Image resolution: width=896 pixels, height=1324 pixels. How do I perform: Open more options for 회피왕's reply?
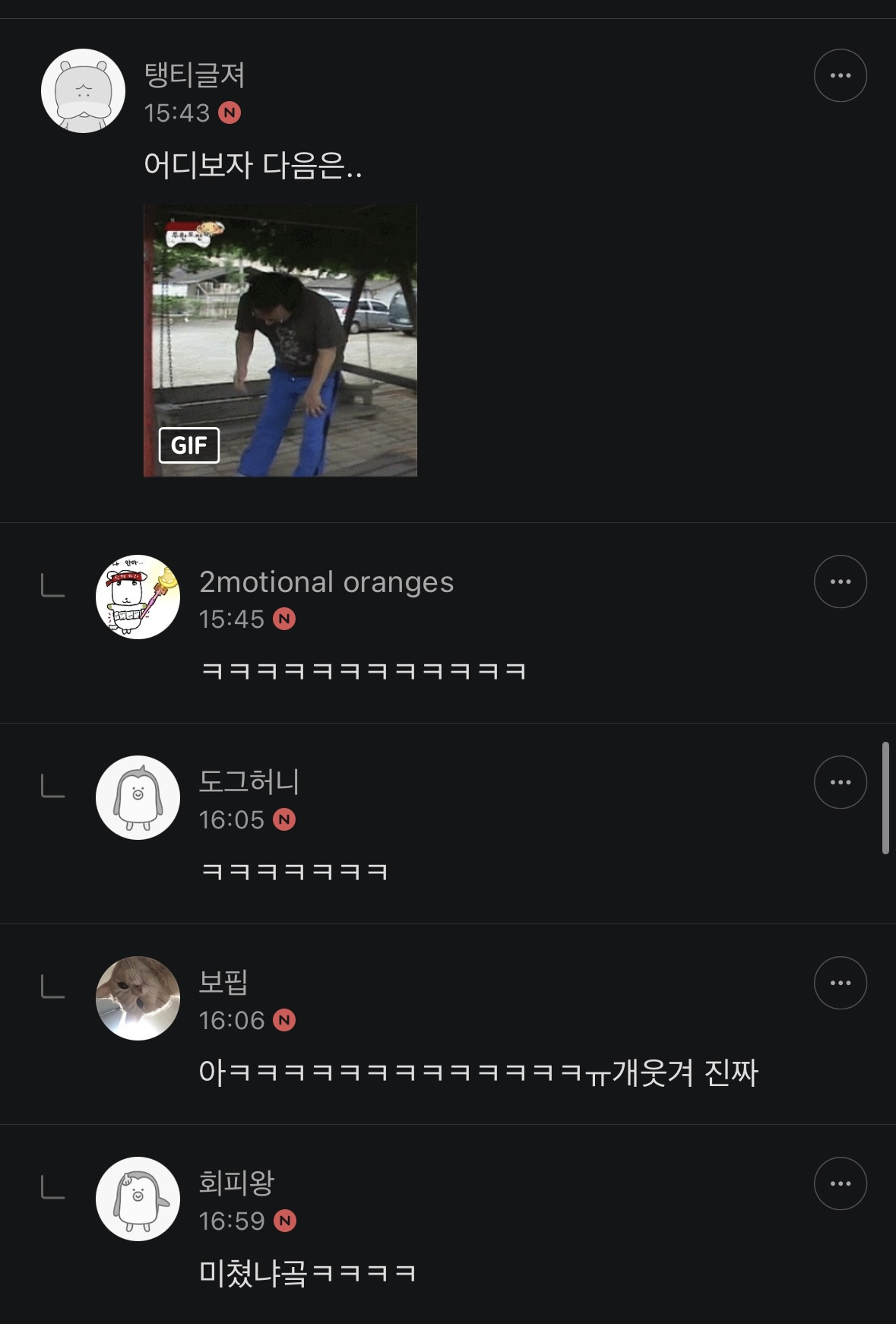pos(841,1183)
